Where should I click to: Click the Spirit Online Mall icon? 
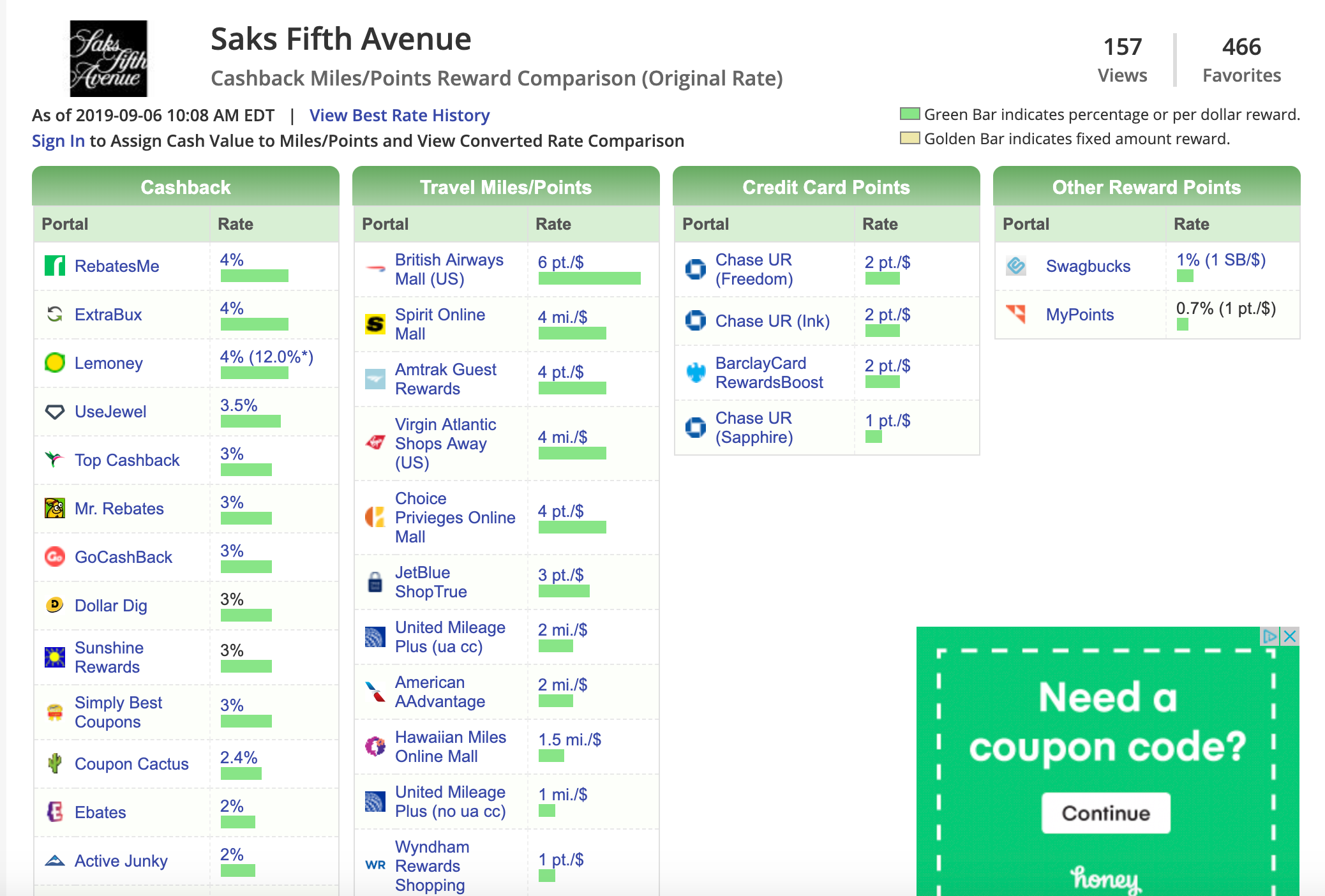(375, 324)
